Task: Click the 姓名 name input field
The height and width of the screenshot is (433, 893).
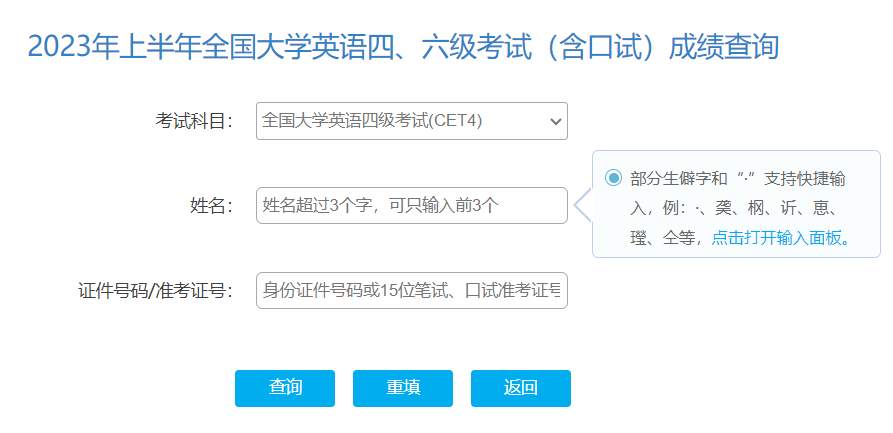Action: click(x=411, y=206)
